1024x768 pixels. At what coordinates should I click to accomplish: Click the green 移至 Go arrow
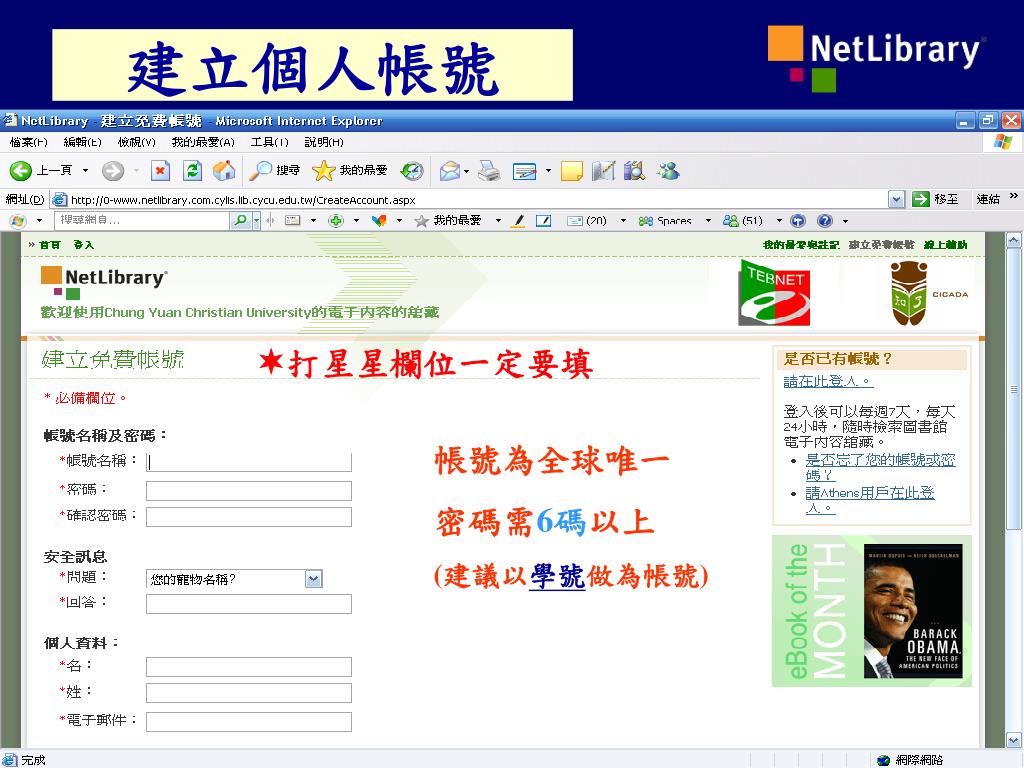(x=920, y=199)
